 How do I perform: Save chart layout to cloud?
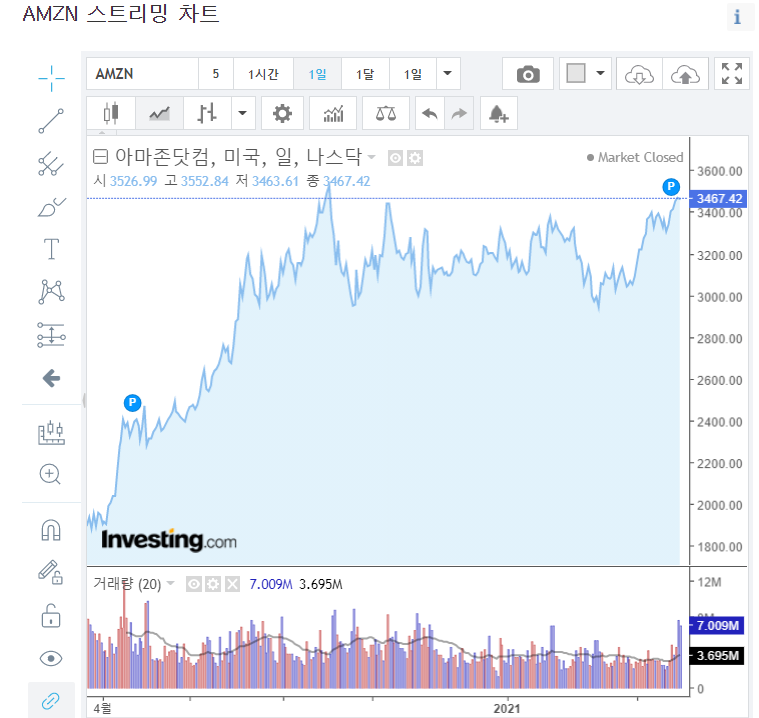pos(685,74)
